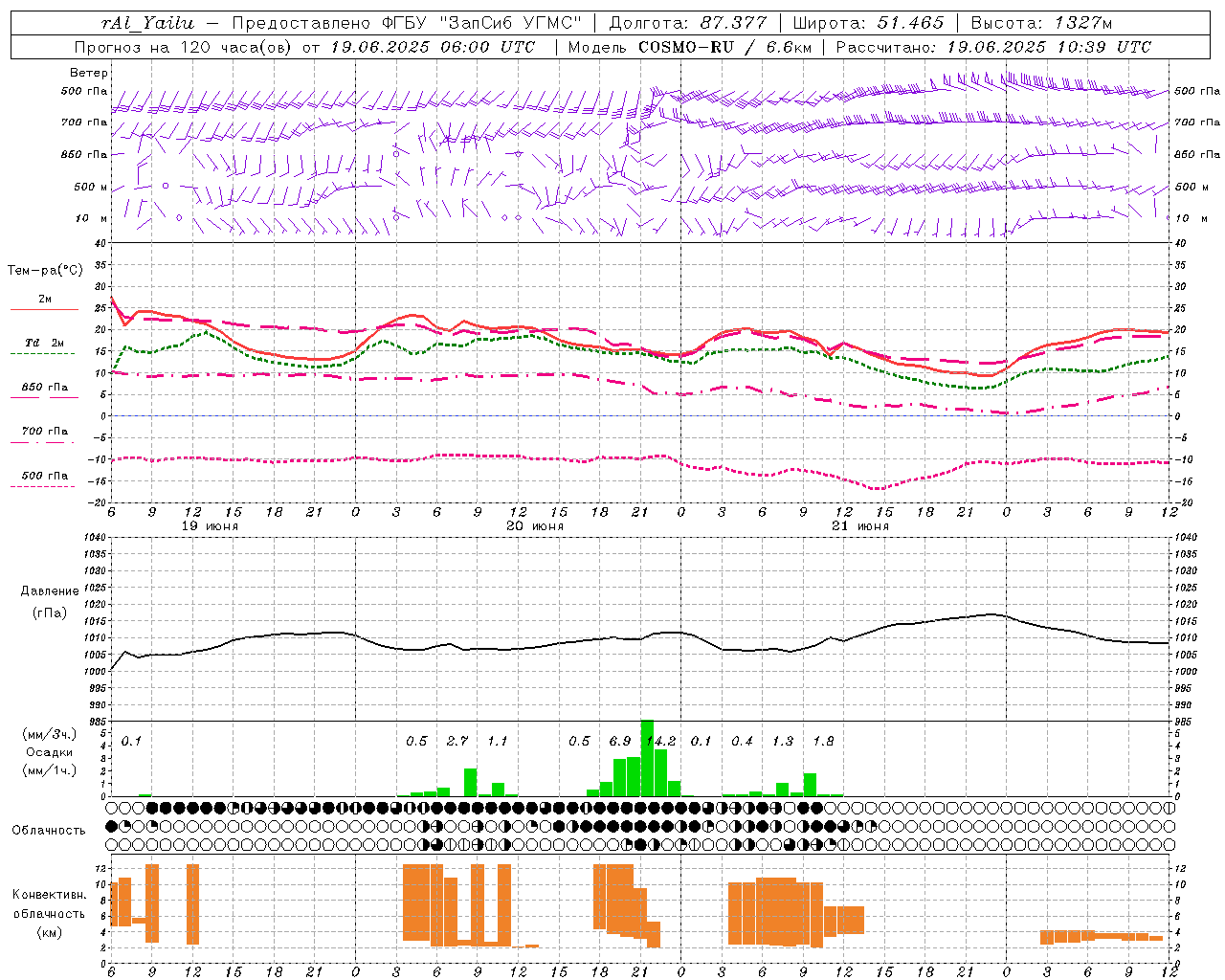Click the precipitation value "0.4"
The width and height of the screenshot is (1225, 980).
(742, 741)
